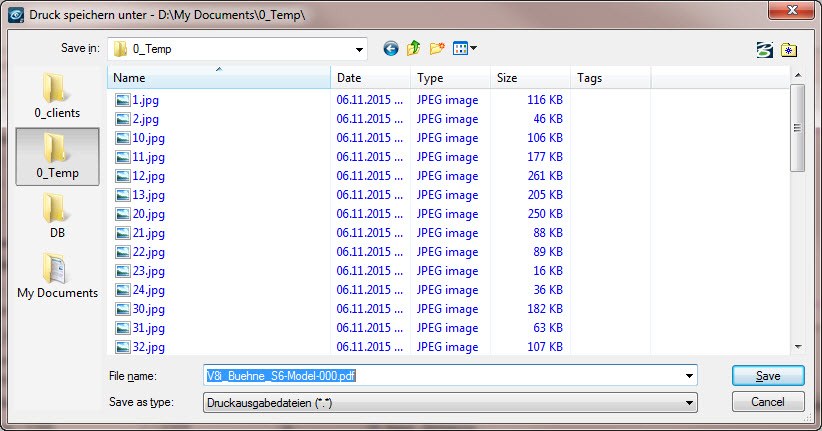Click the file list scroll down arrow
This screenshot has height=431, width=822.
798,347
